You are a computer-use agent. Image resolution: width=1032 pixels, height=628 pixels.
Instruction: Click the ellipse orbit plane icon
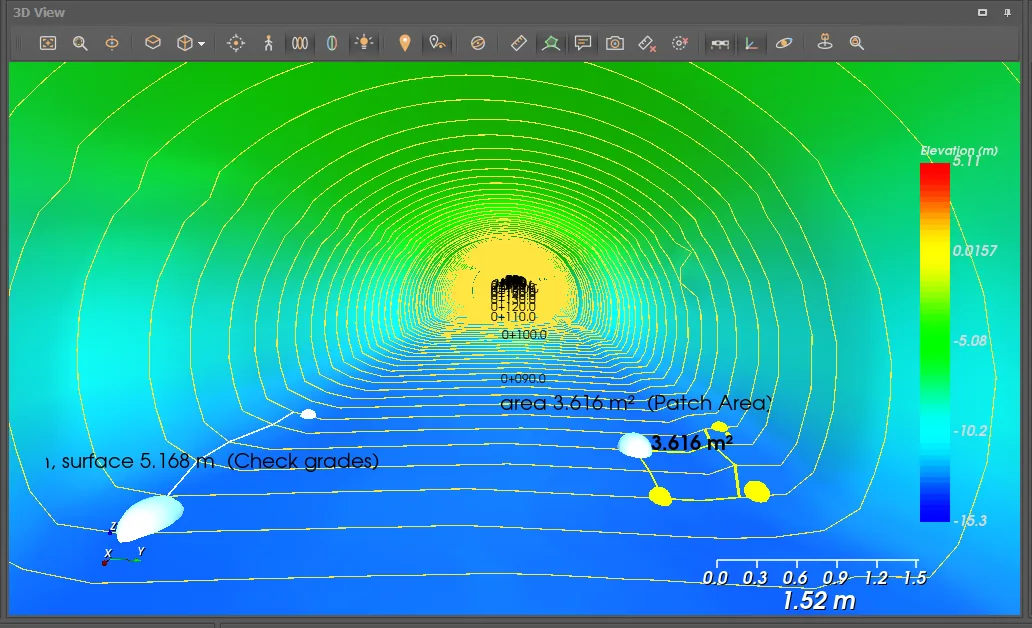coord(784,43)
